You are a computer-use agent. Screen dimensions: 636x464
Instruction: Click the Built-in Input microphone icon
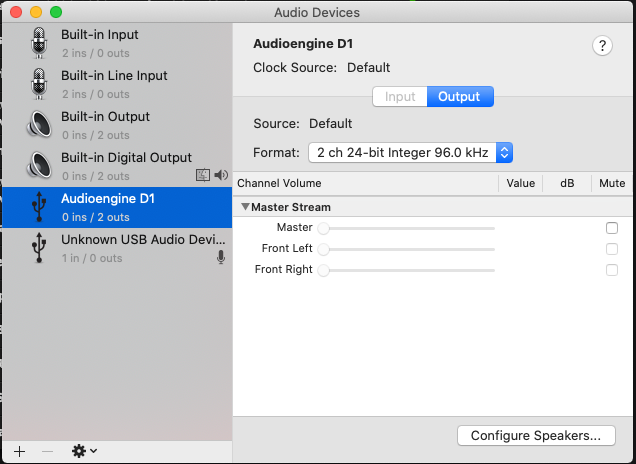coord(39,43)
